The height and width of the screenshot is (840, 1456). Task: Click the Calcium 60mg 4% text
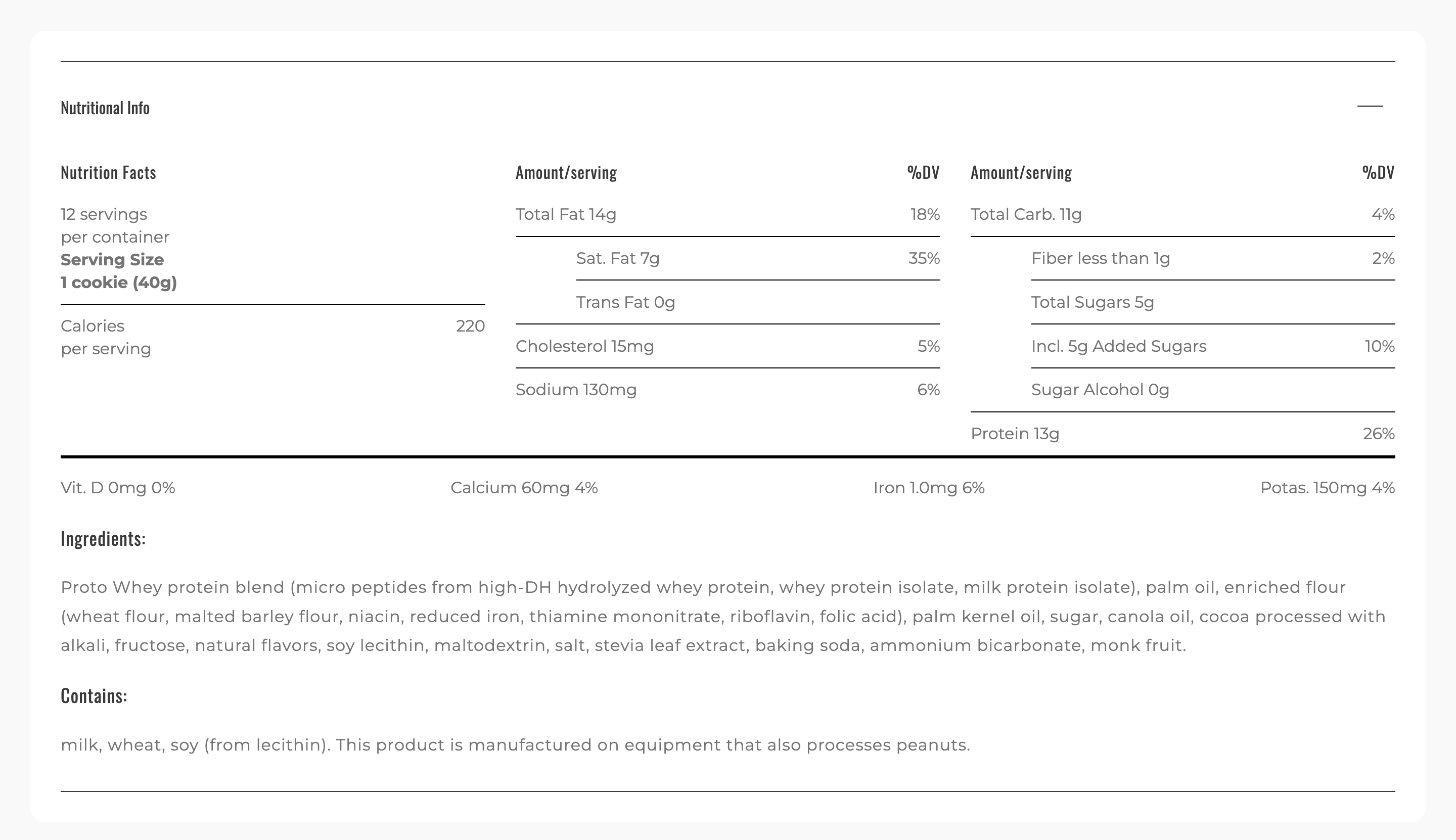(524, 488)
